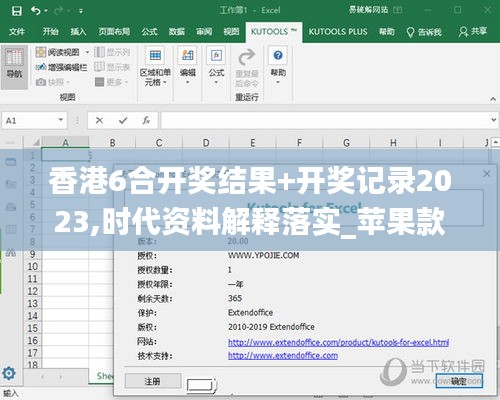Switch to the 插入 ribbon tab
The width and height of the screenshot is (500, 400).
click(78, 32)
